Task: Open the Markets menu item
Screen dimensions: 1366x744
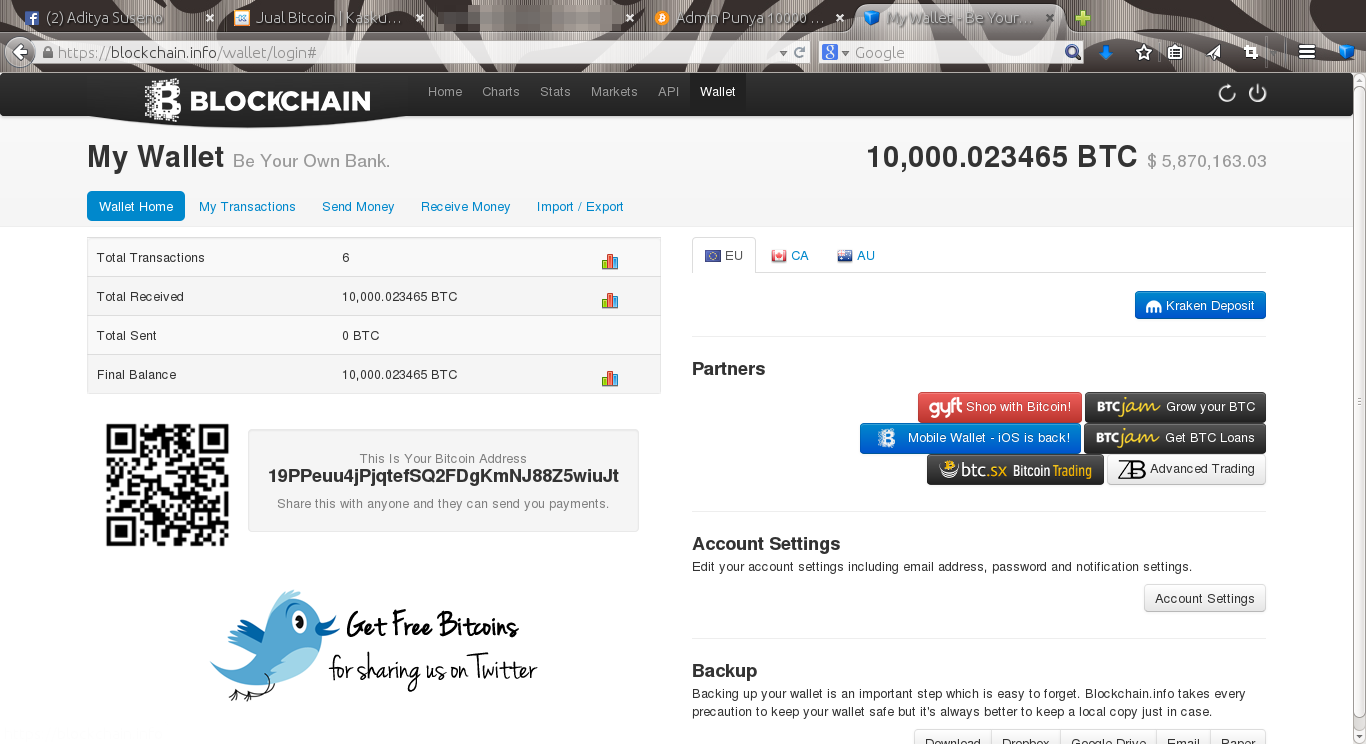Action: coord(614,92)
